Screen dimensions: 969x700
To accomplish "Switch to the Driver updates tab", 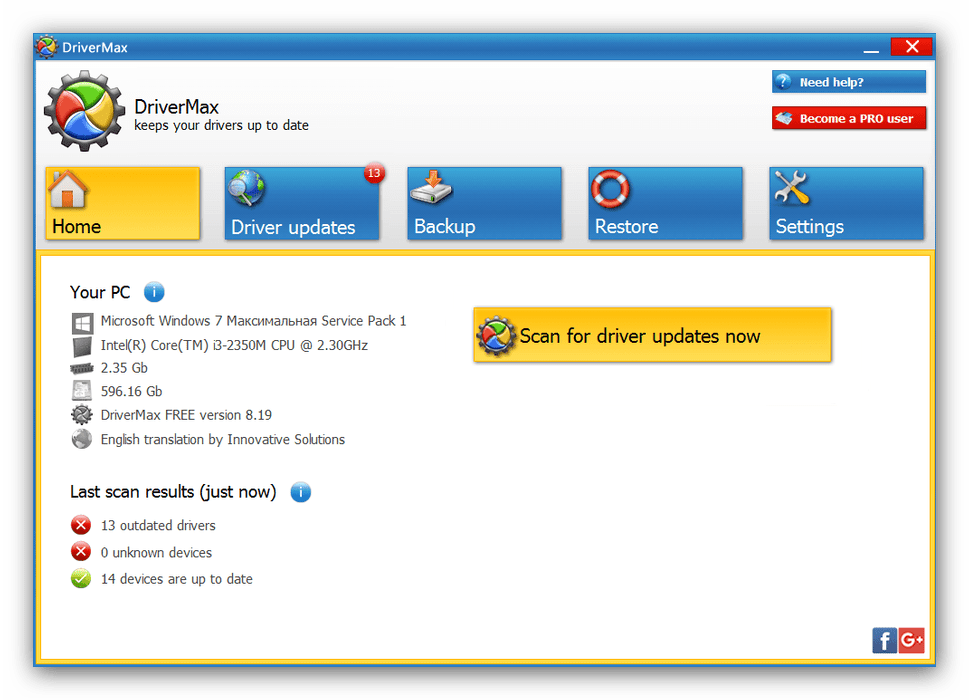I will 302,204.
